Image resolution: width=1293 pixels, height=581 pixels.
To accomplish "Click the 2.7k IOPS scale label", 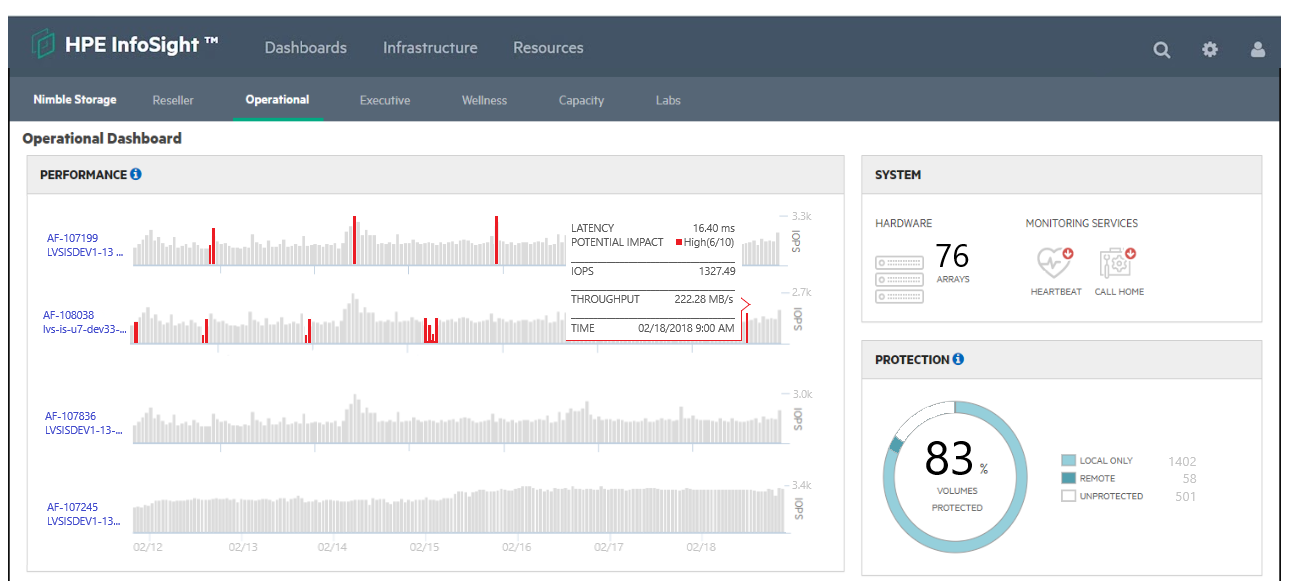I will [x=801, y=292].
